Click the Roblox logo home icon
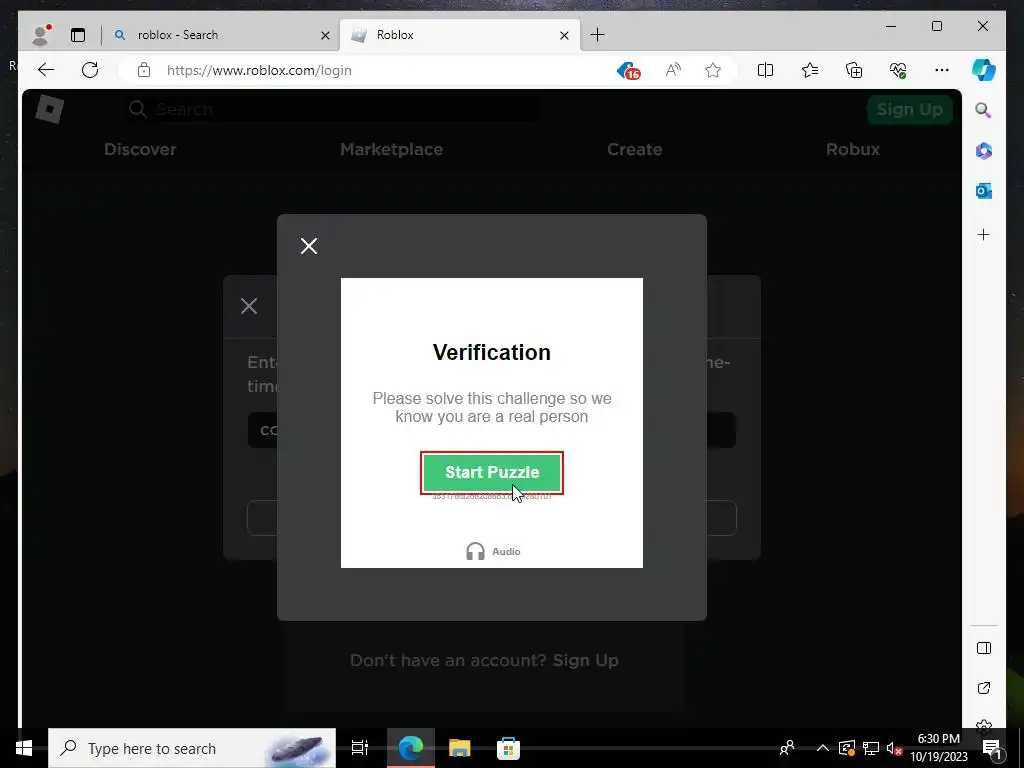Image resolution: width=1024 pixels, height=768 pixels. tap(50, 109)
